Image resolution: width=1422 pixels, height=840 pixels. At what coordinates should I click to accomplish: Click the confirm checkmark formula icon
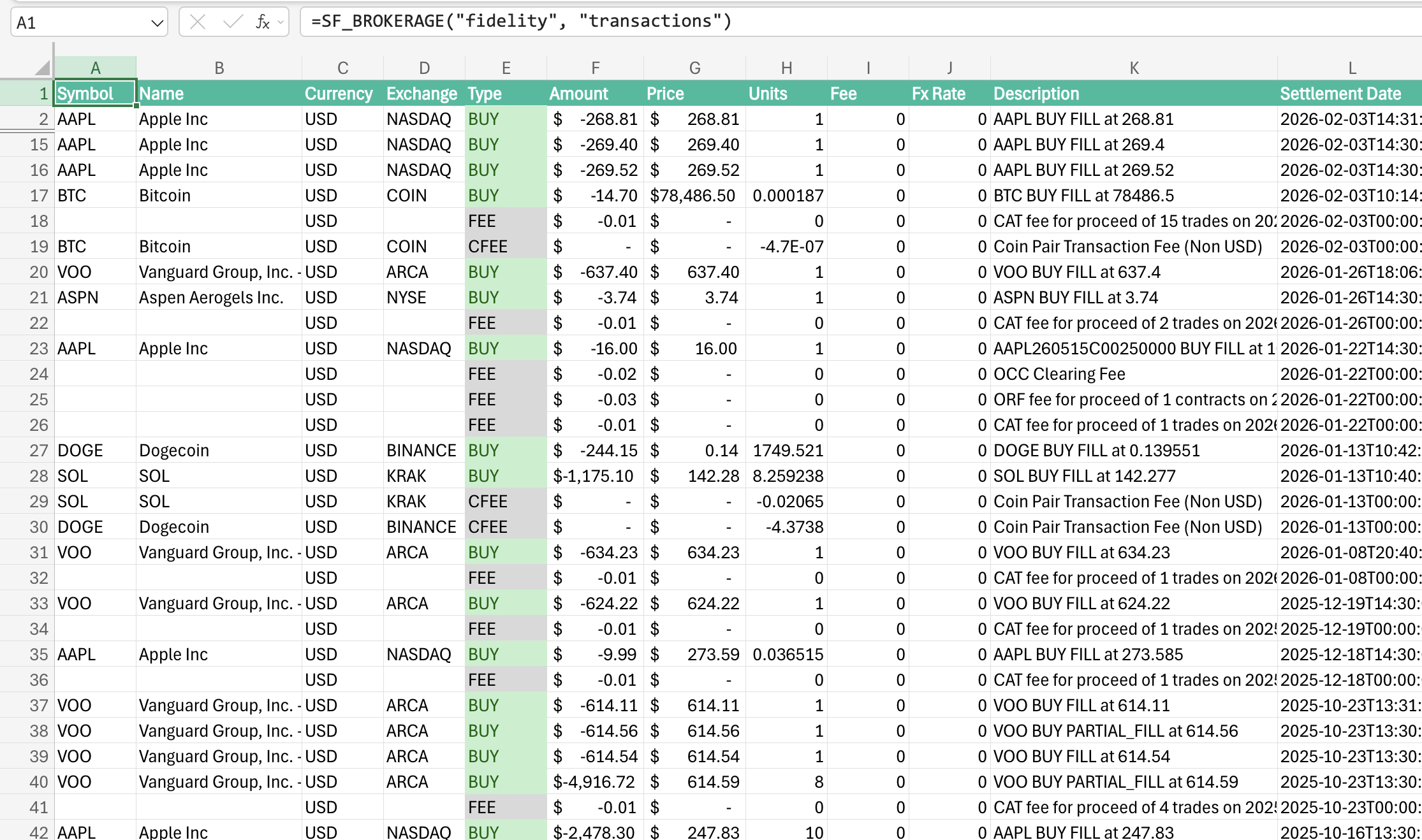tap(233, 22)
